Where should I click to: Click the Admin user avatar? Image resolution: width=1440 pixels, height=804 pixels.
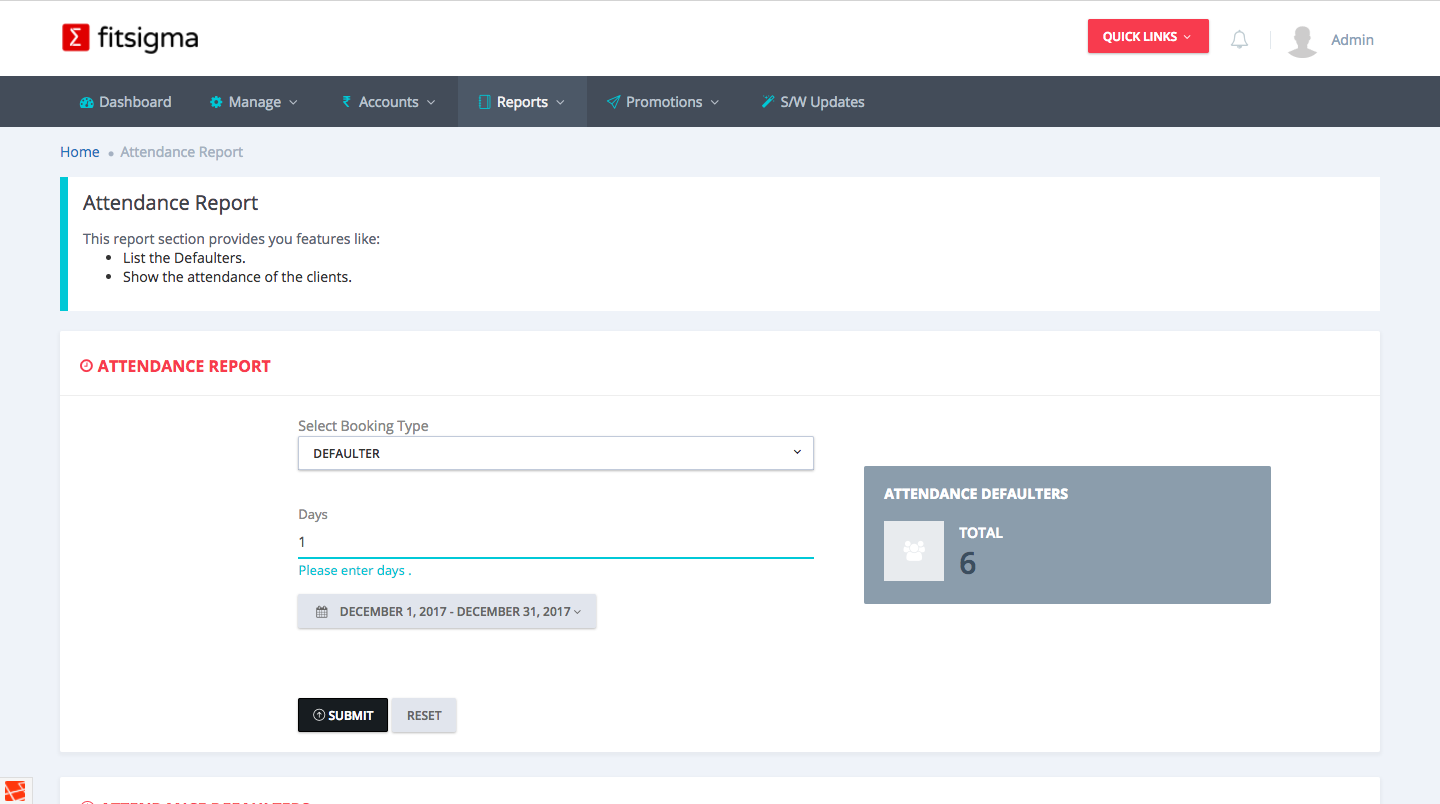click(1301, 40)
